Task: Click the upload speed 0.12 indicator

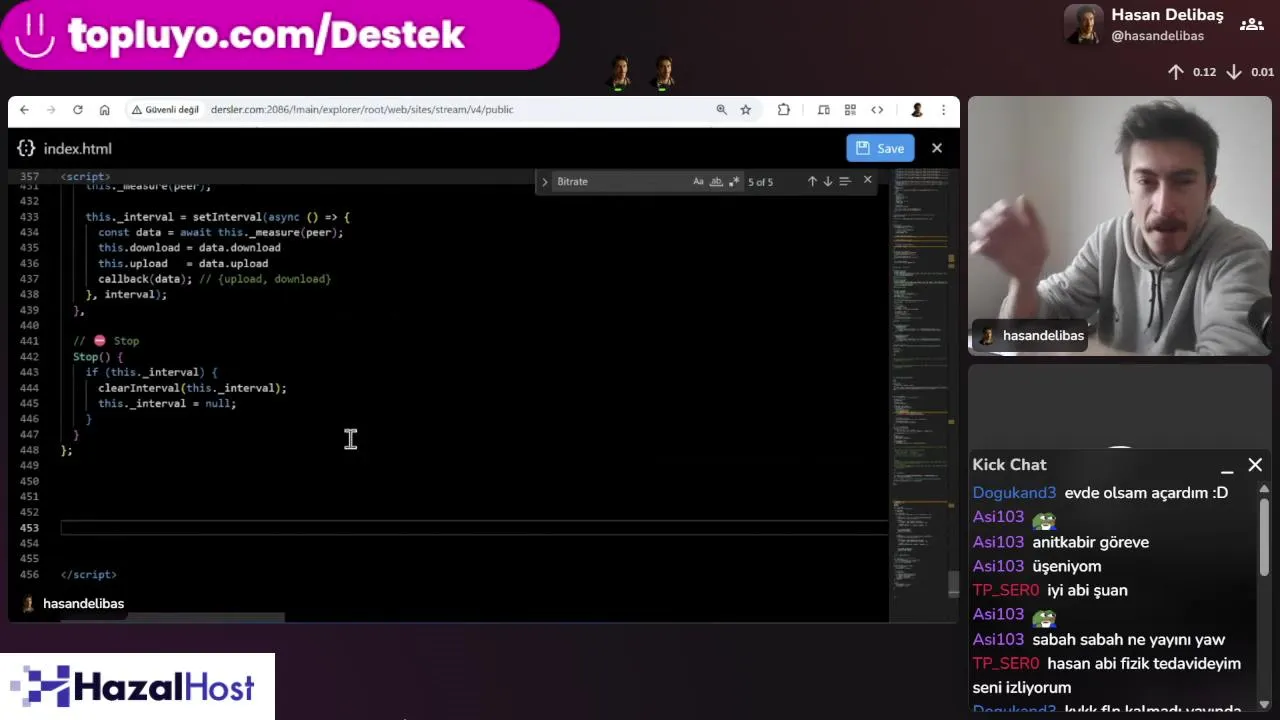Action: coord(1192,72)
